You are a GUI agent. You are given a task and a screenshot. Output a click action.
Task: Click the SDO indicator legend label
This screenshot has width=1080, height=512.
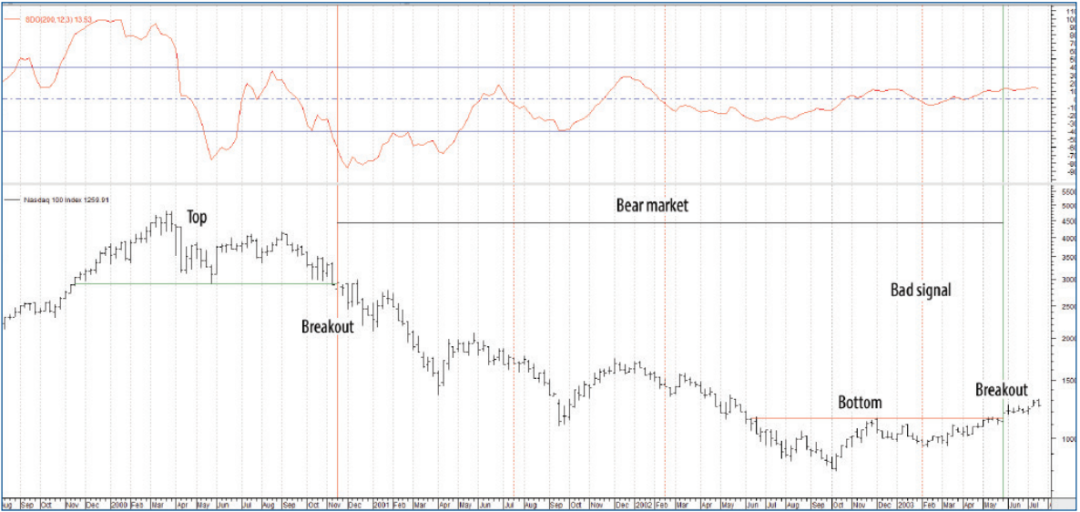click(x=47, y=16)
